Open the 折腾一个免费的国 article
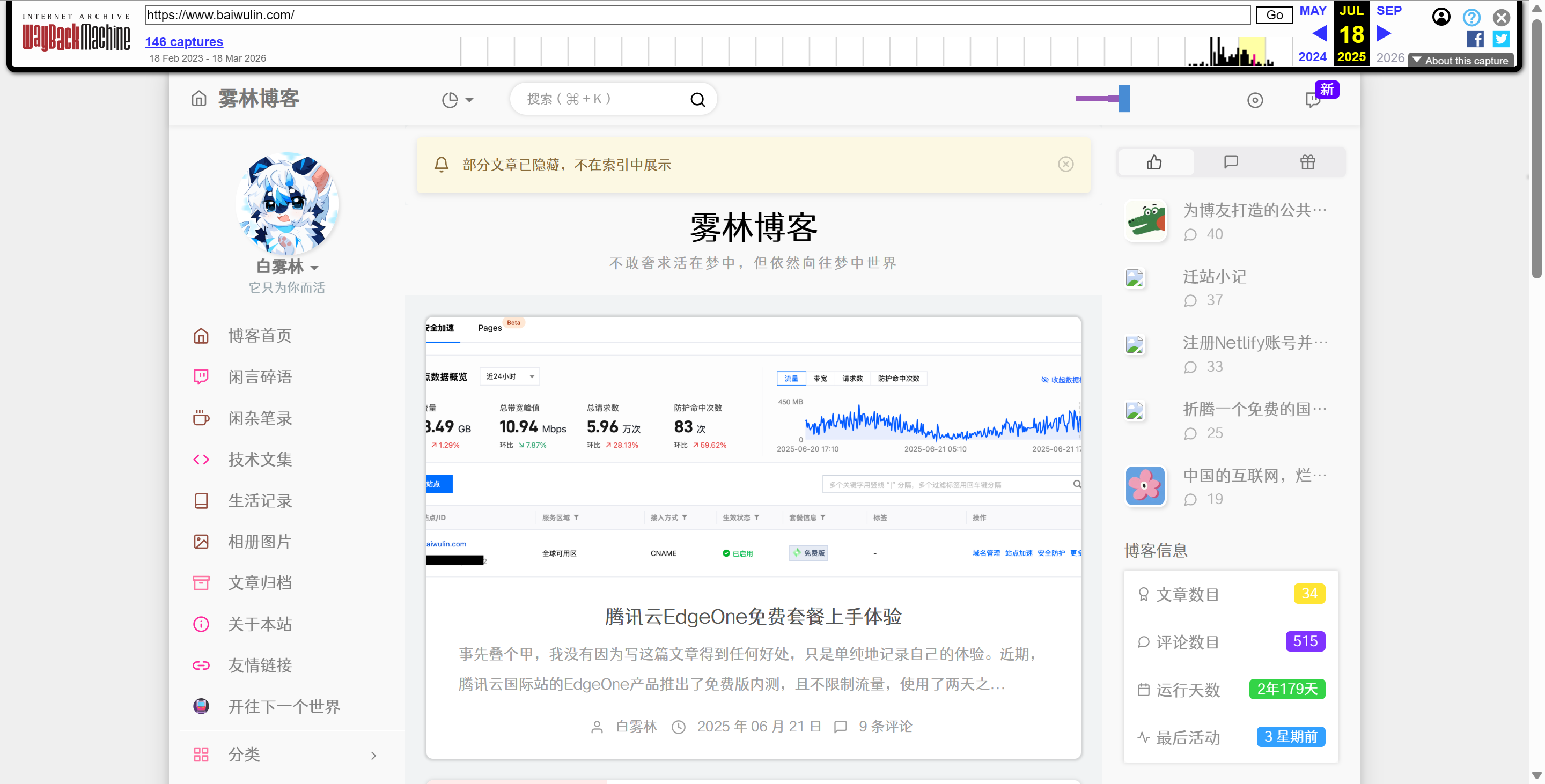 [x=1255, y=409]
